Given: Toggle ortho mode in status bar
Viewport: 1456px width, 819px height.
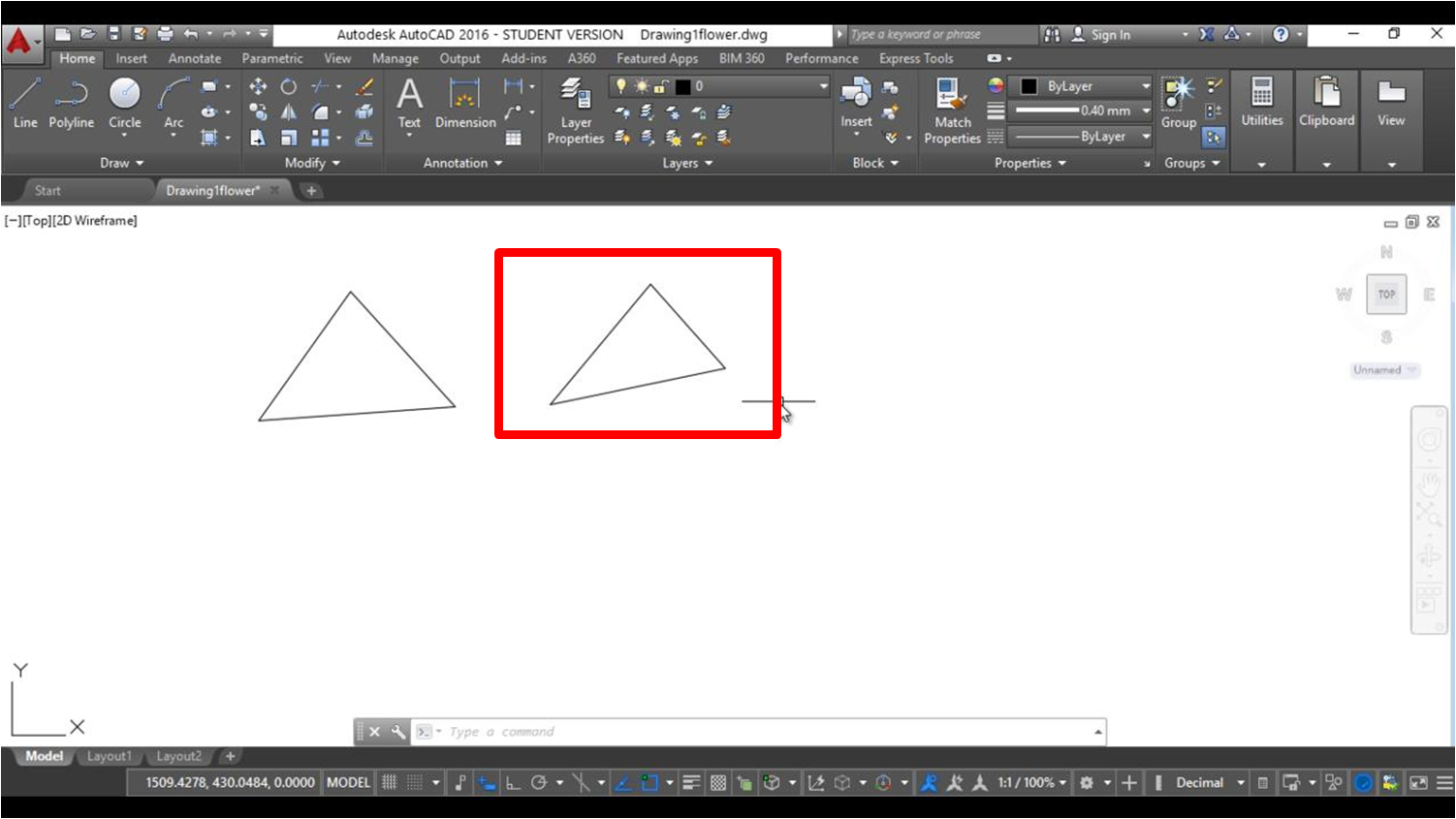Looking at the screenshot, I should pyautogui.click(x=513, y=782).
